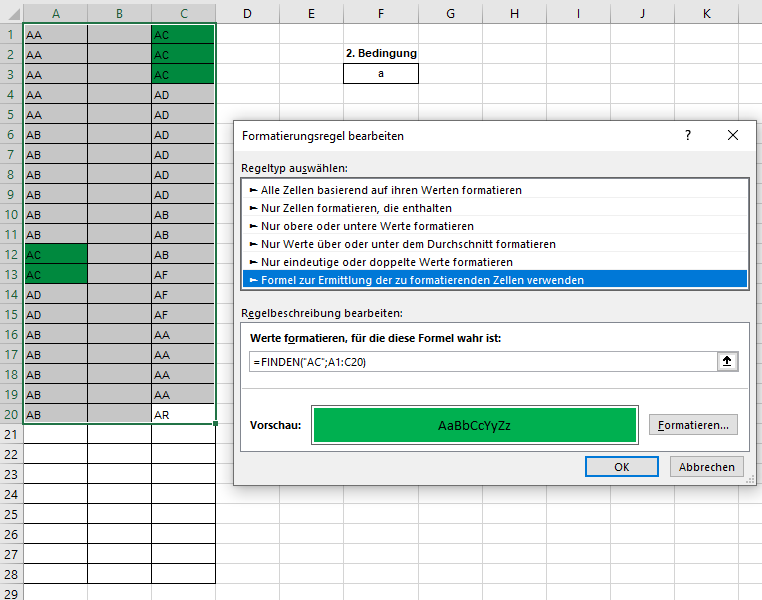762x600 pixels.
Task: Select column B header
Action: point(120,14)
